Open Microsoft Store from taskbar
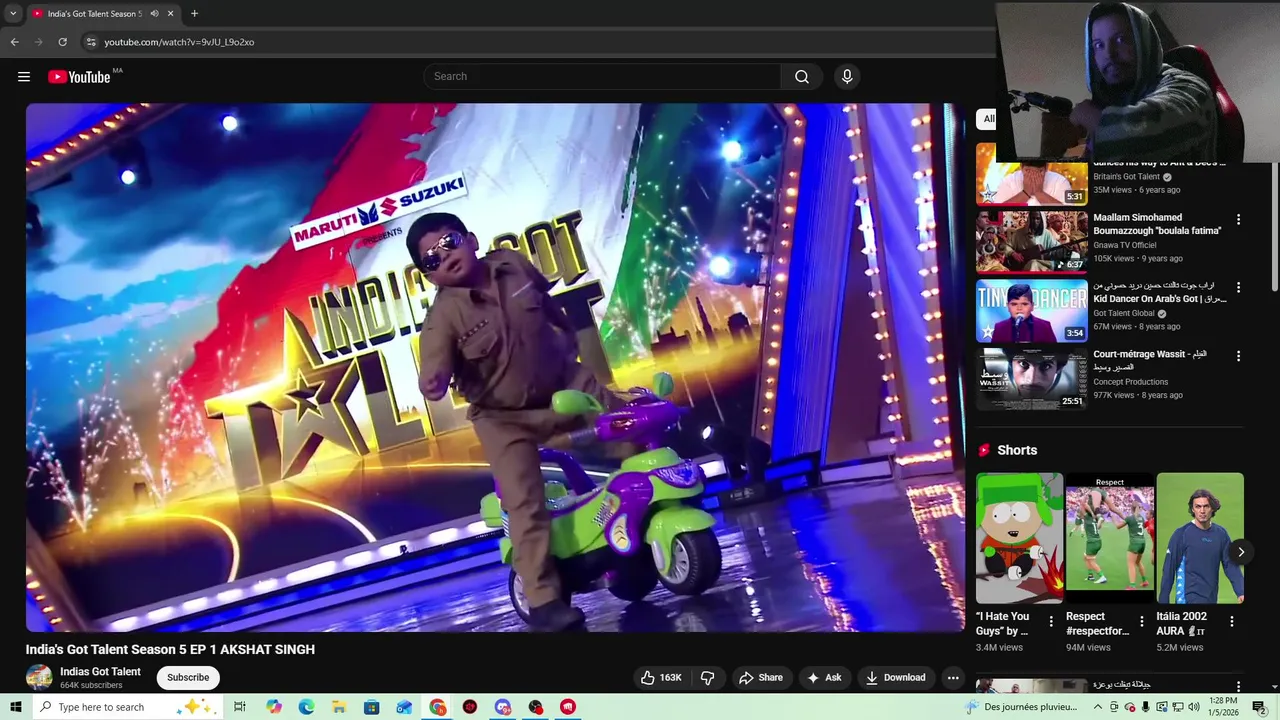The height and width of the screenshot is (720, 1280). (x=371, y=707)
